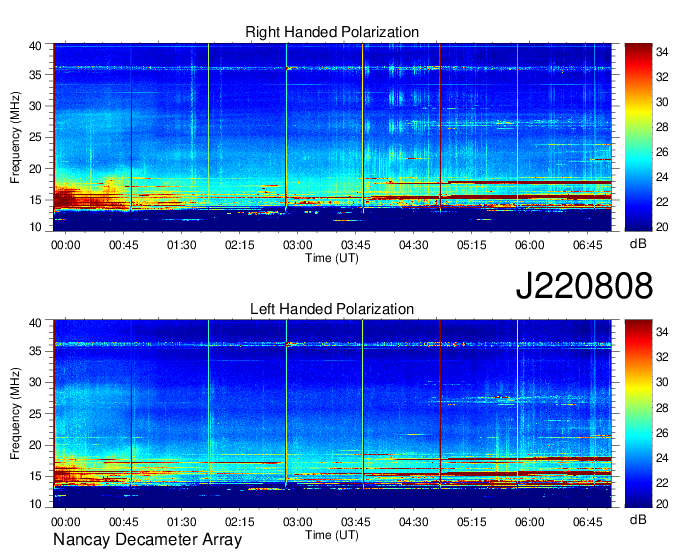The image size is (680, 552).
Task: Click the 10 MHz tick label on bottom plot
Action: [35, 504]
